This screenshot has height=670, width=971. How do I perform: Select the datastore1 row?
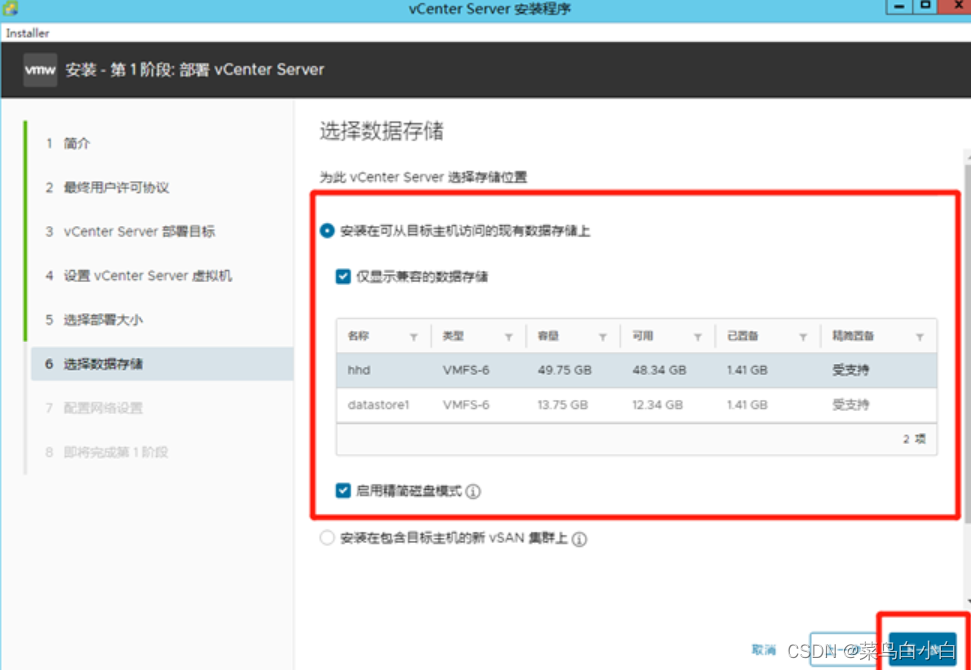(x=636, y=405)
